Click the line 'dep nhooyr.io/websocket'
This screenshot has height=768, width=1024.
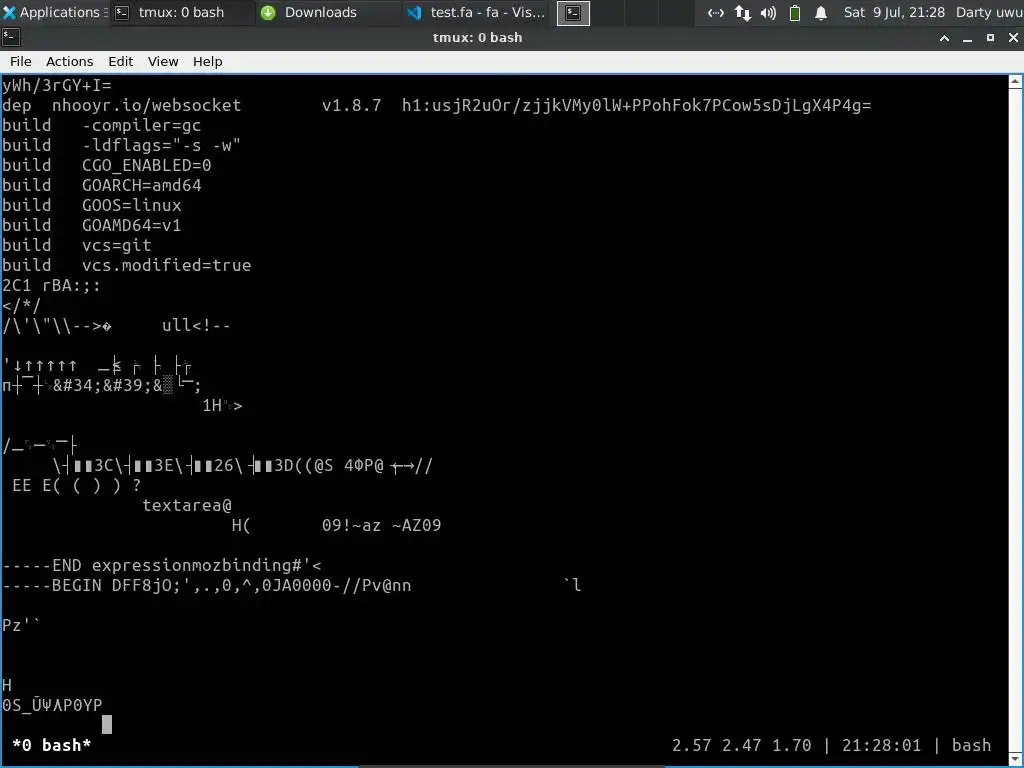(x=436, y=105)
